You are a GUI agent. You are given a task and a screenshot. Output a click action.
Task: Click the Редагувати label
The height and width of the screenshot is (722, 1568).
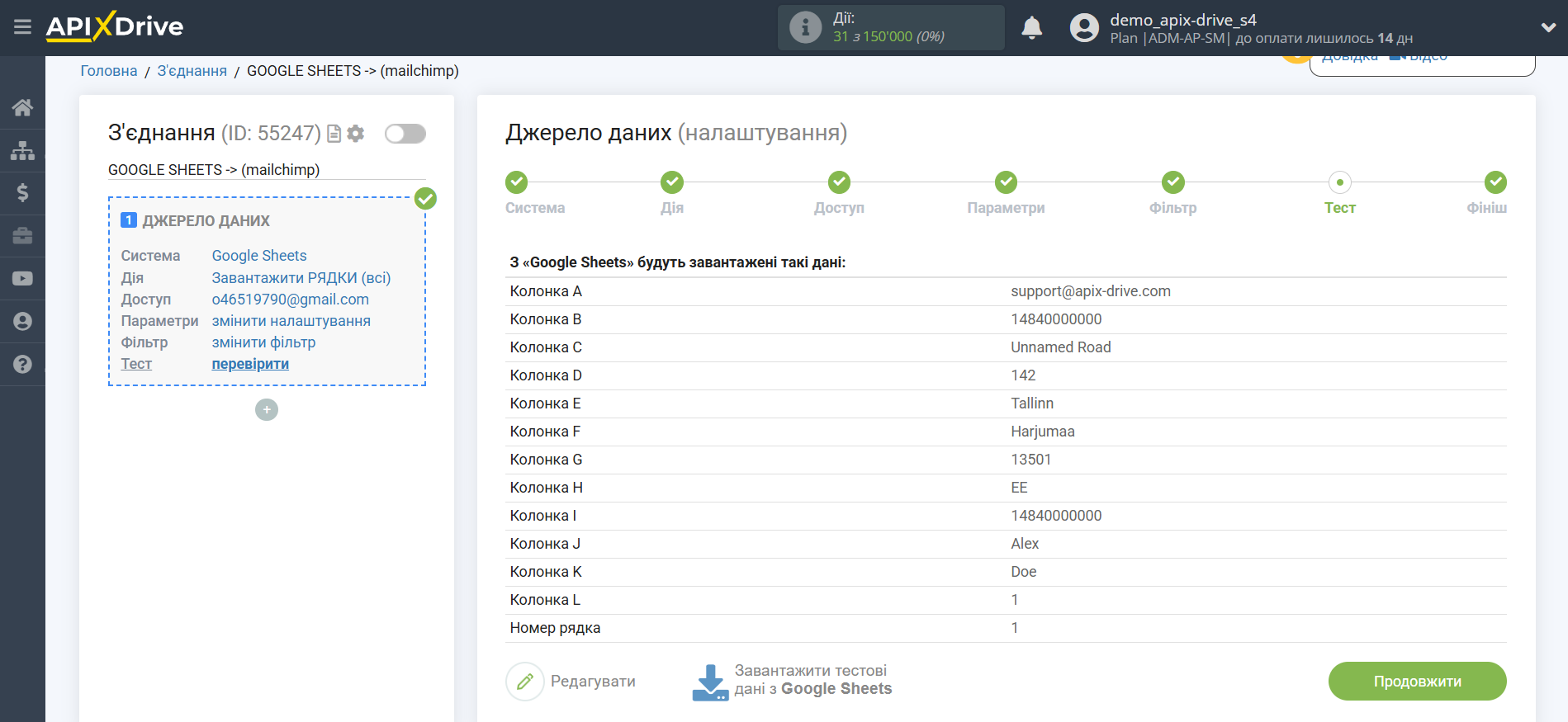(x=593, y=682)
